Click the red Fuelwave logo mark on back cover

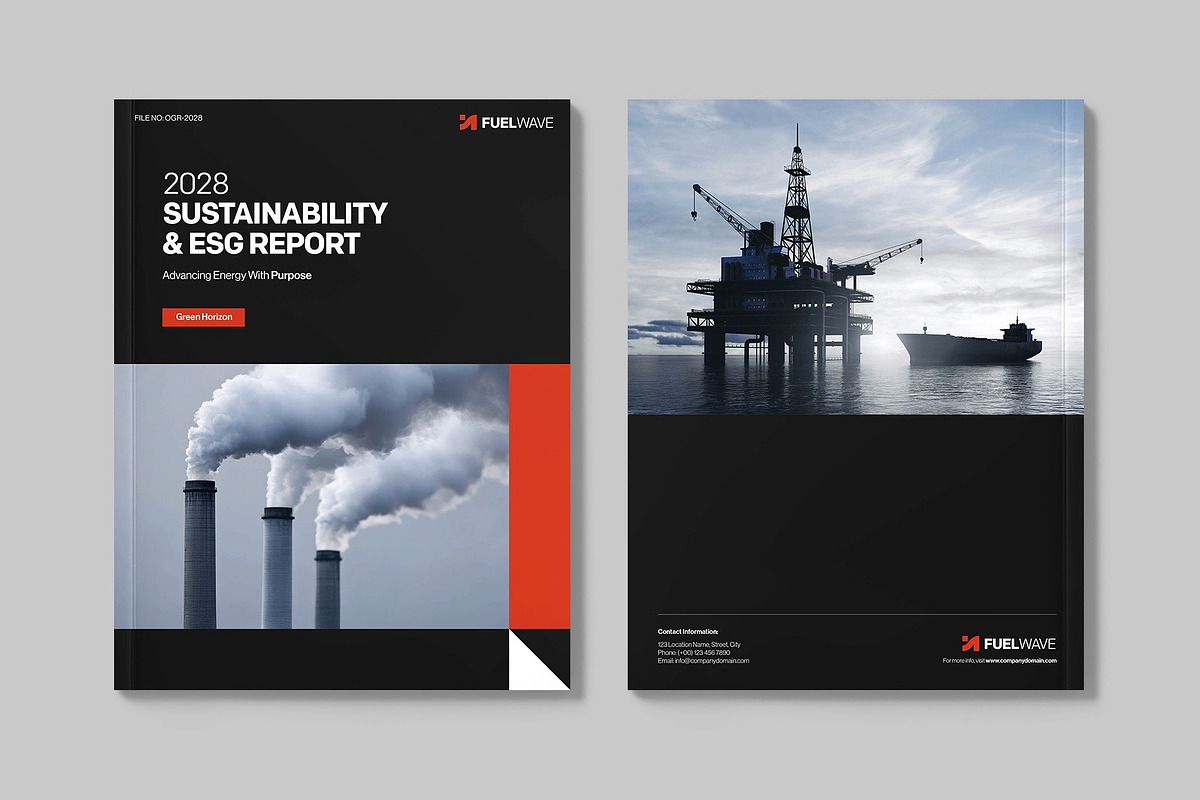970,643
